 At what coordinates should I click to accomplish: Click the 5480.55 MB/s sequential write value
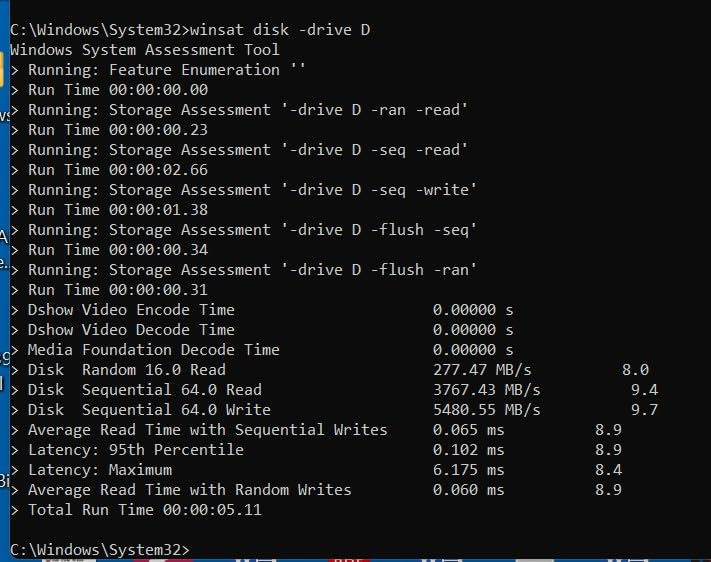coord(486,410)
